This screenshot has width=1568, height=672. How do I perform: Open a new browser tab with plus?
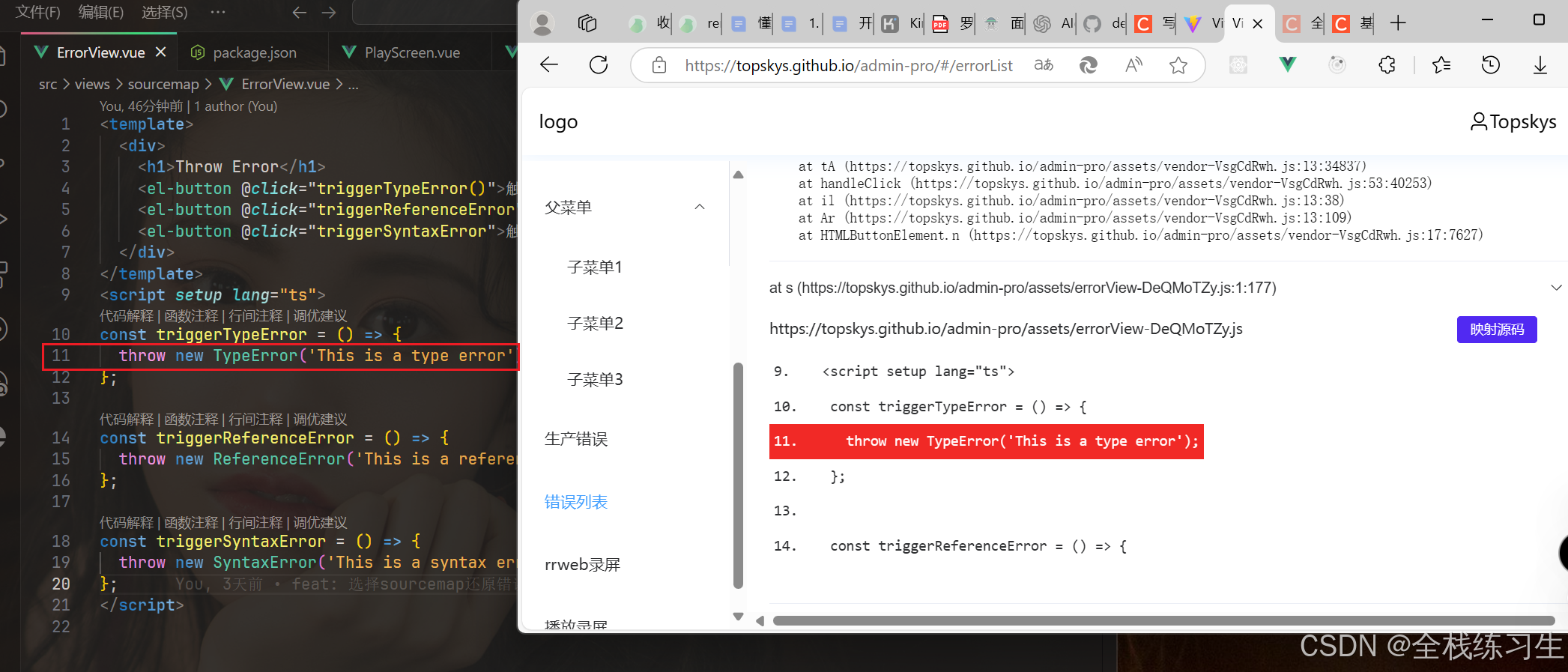click(x=1398, y=23)
